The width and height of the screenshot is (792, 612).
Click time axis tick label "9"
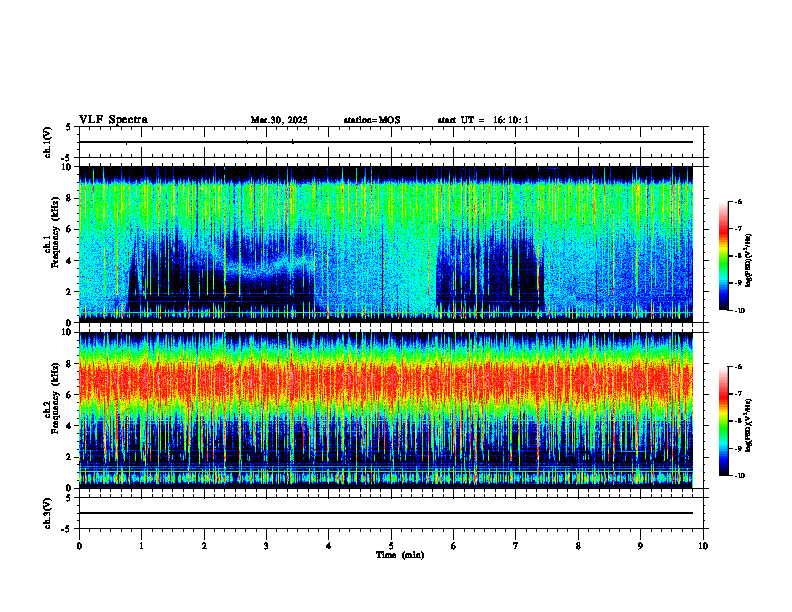[x=640, y=546]
